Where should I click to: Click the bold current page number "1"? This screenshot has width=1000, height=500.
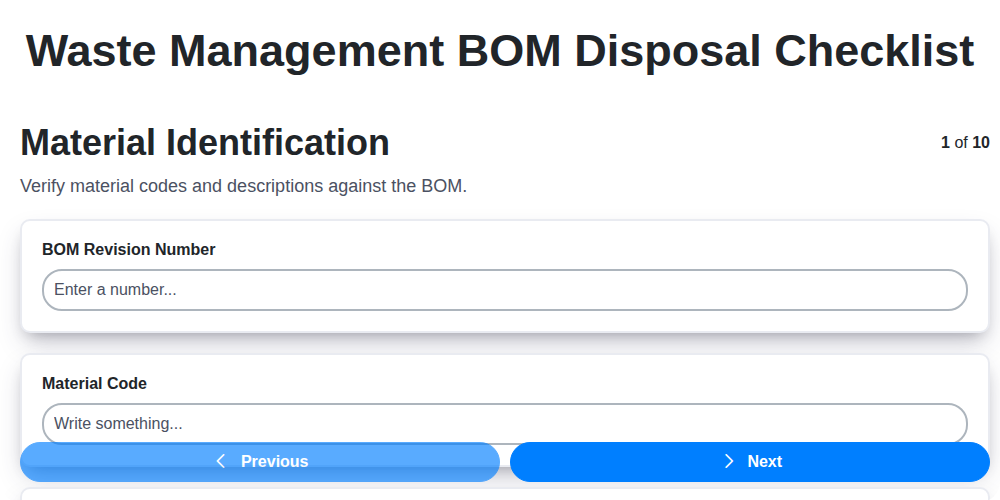(945, 143)
